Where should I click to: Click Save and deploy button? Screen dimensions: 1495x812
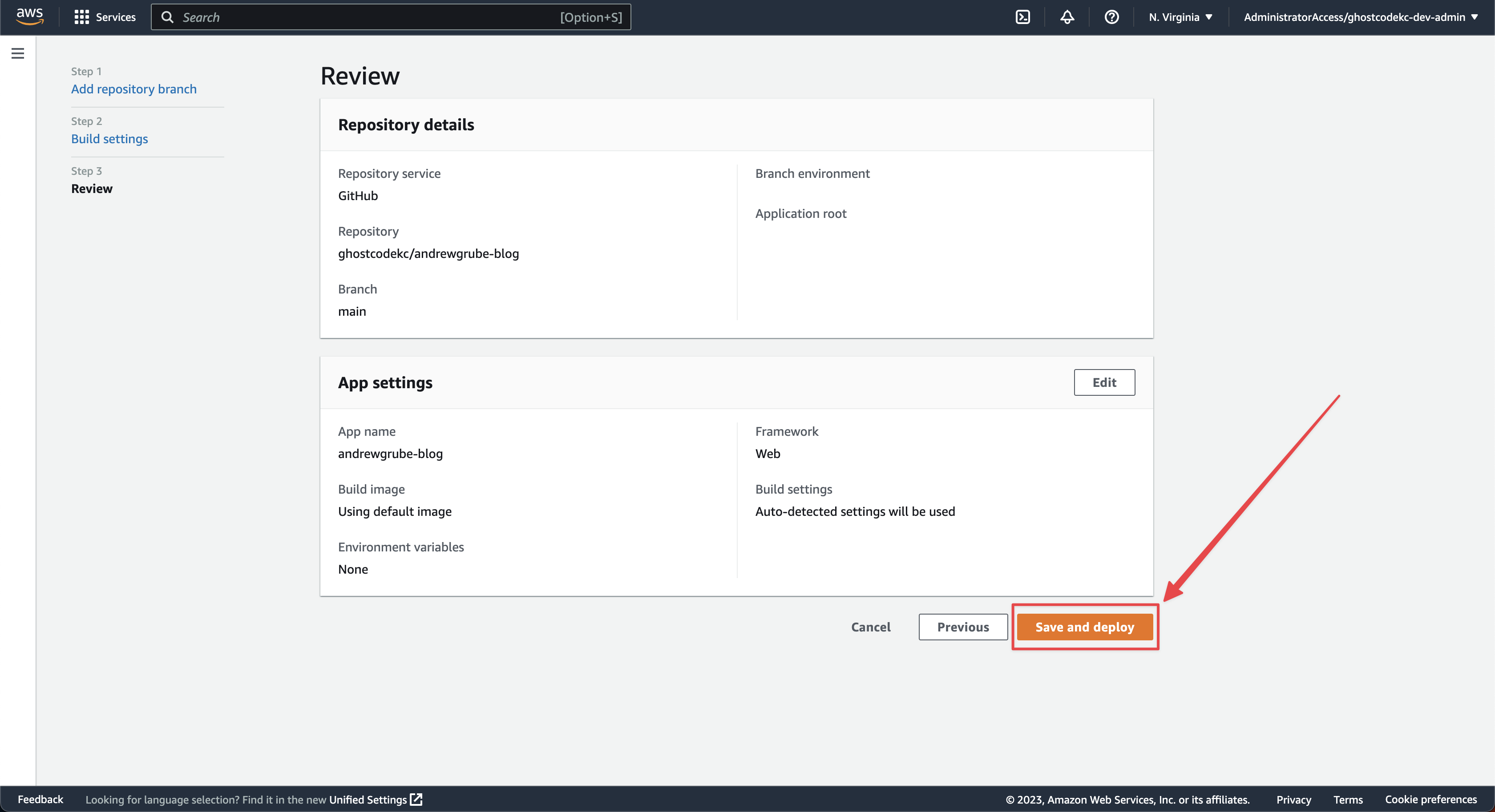pos(1085,627)
